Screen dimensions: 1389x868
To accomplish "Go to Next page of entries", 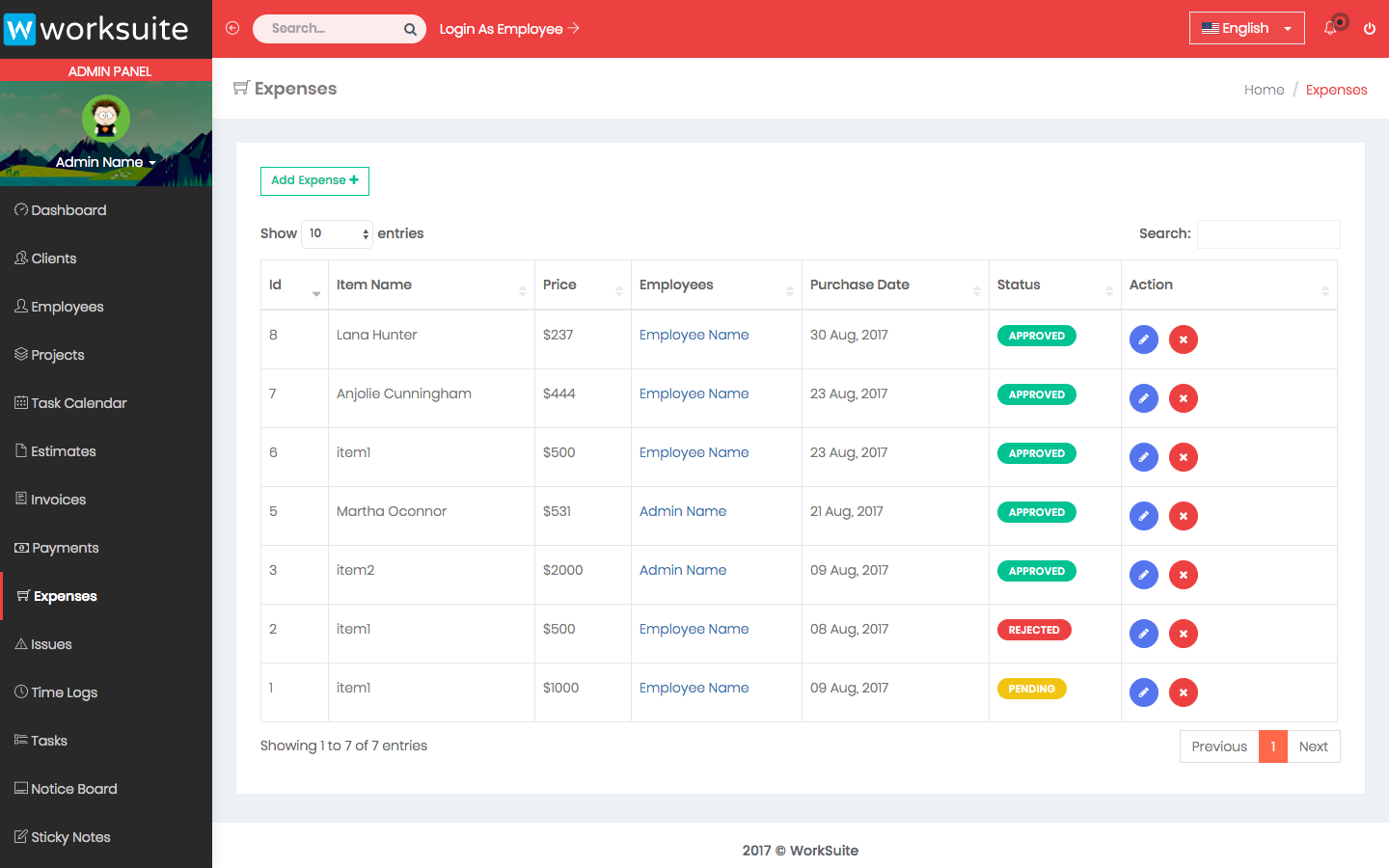I will click(x=1313, y=746).
